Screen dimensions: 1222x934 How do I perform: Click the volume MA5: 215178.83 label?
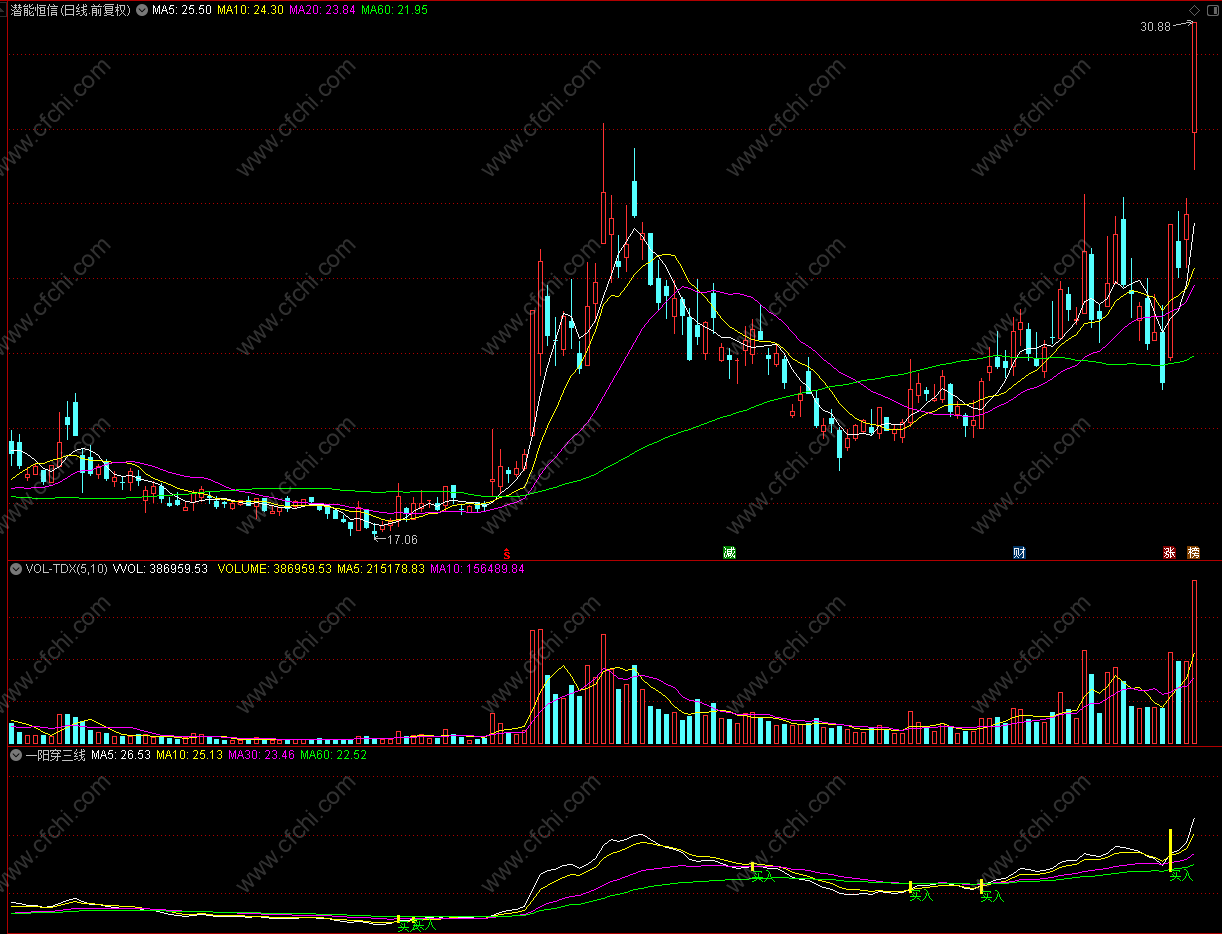click(381, 569)
